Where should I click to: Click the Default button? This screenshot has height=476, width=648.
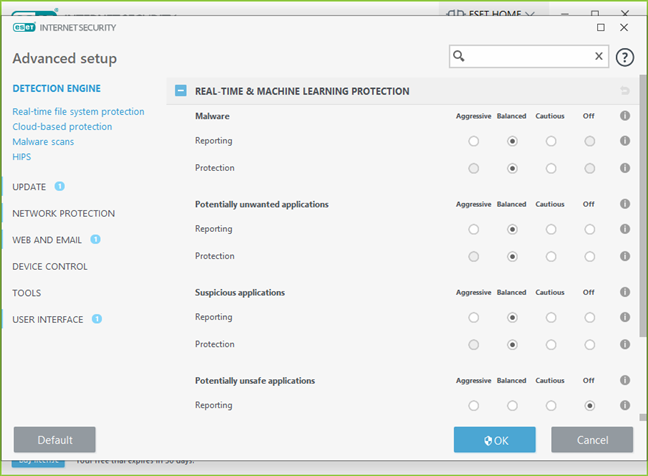[x=55, y=440]
